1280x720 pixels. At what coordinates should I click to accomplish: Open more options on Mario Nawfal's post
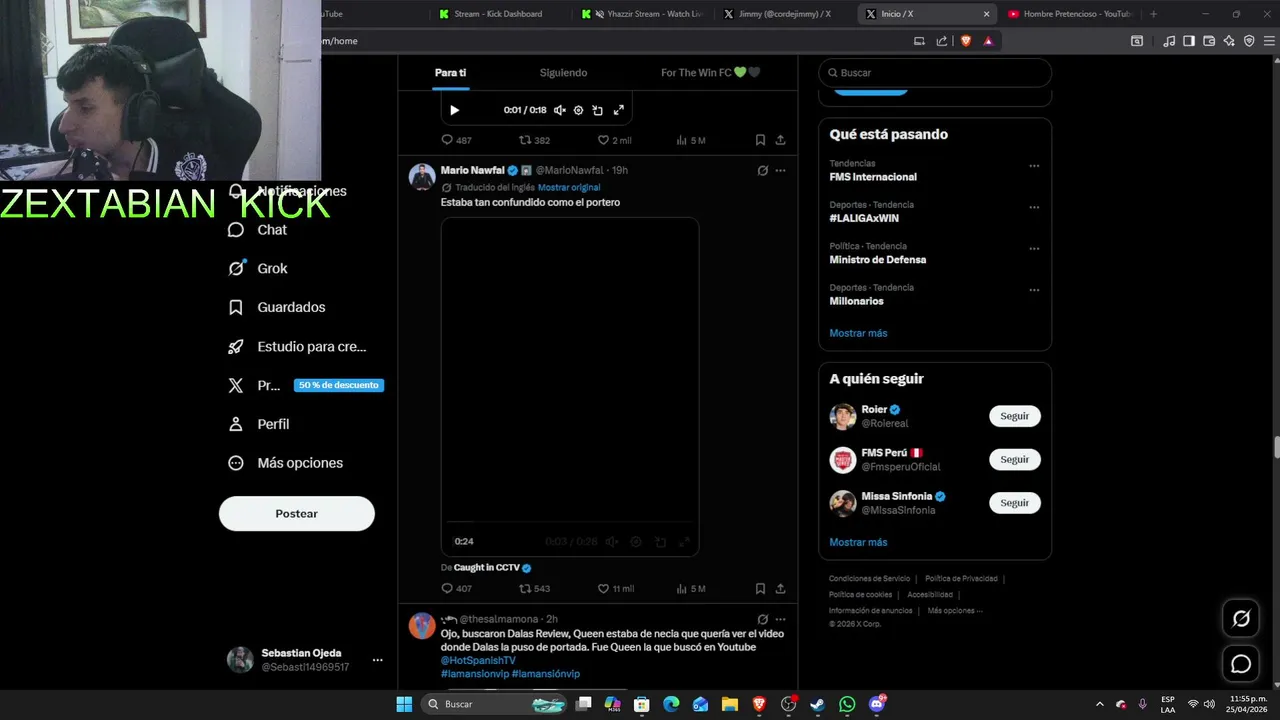780,171
